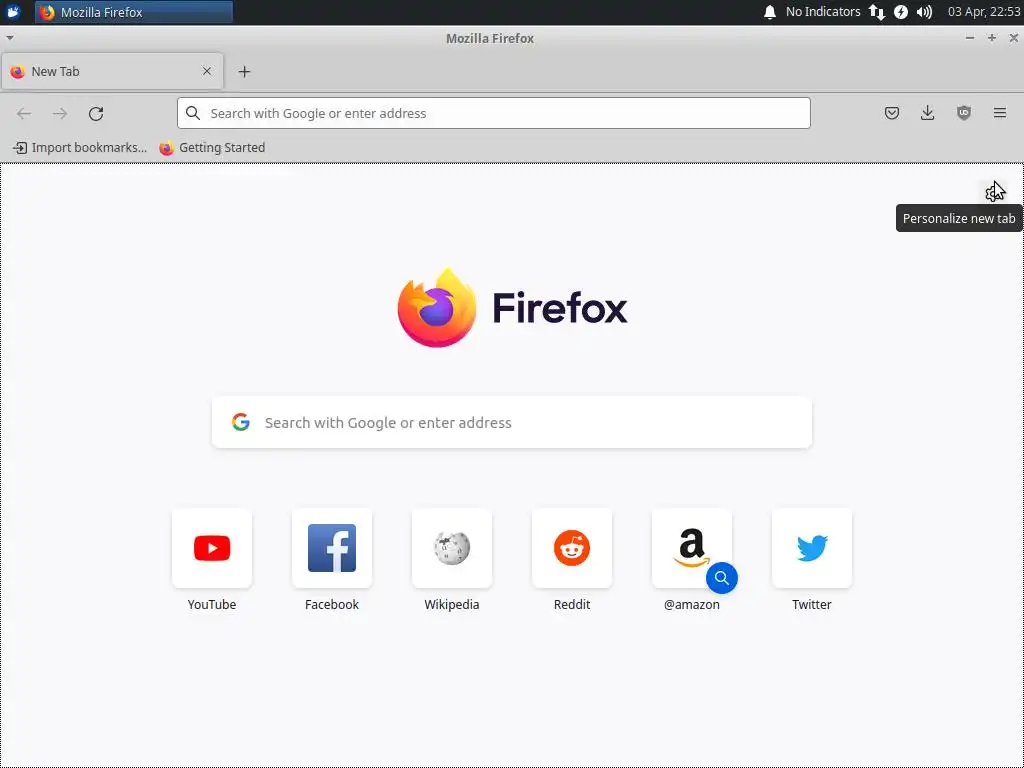Click the Google G logo in search box
The height and width of the screenshot is (768, 1024).
(241, 423)
